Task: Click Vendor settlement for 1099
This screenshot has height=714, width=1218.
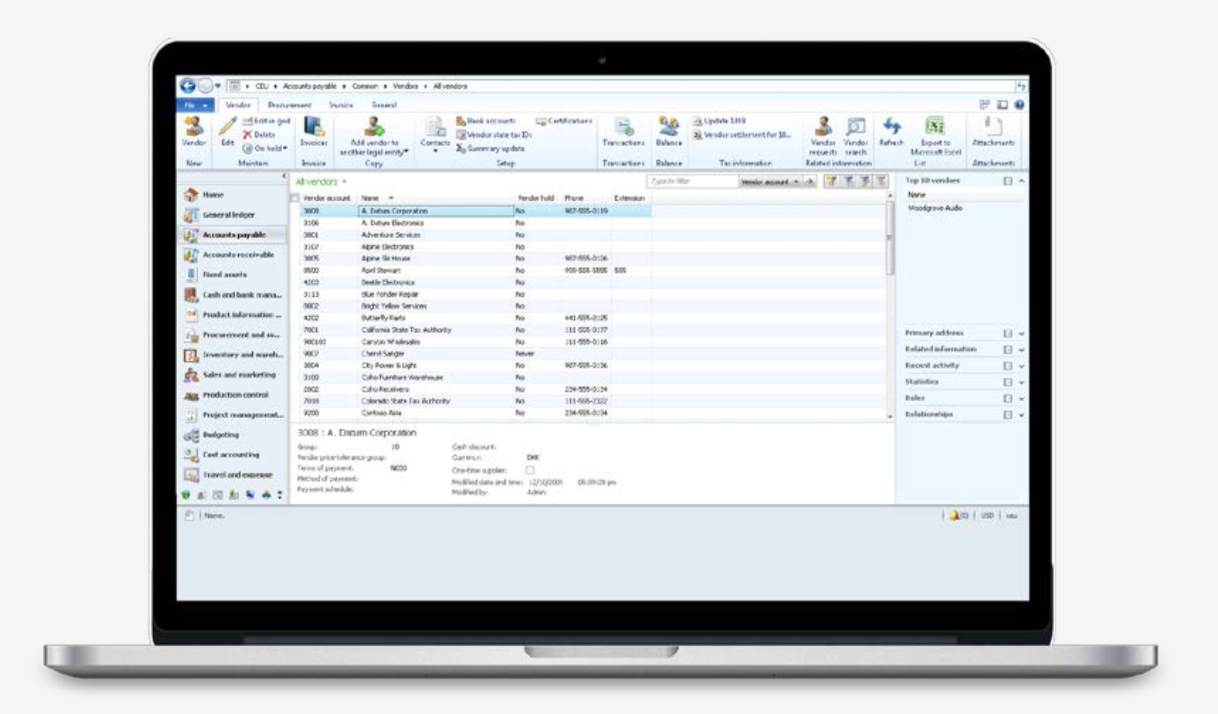Action: pos(741,134)
